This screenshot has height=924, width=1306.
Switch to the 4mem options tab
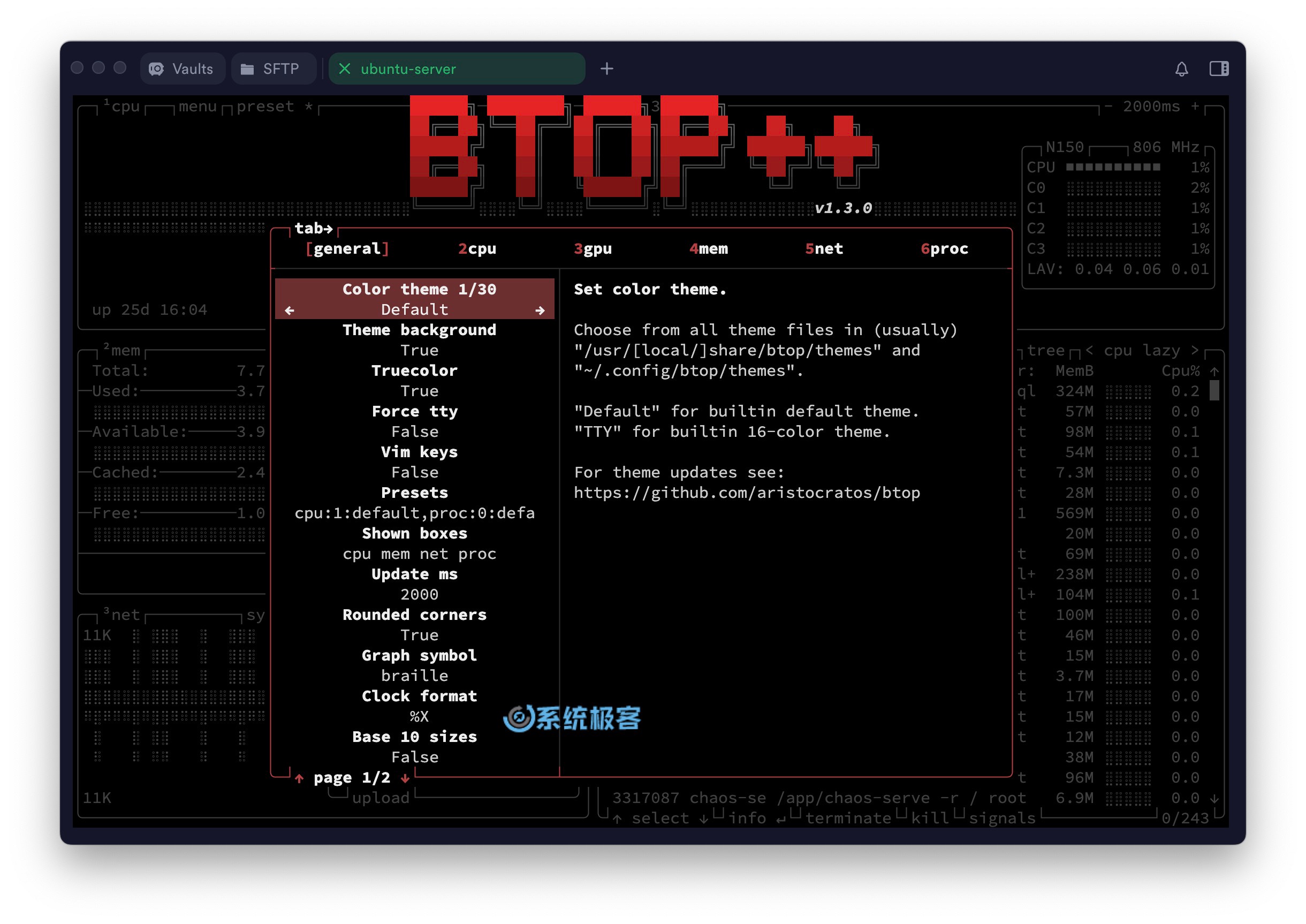[709, 248]
